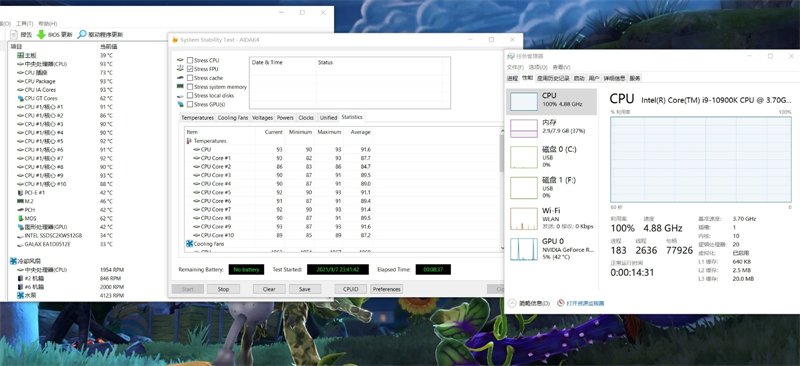800x366 pixels.
Task: Enable the Stress CPU checkbox
Action: point(190,60)
